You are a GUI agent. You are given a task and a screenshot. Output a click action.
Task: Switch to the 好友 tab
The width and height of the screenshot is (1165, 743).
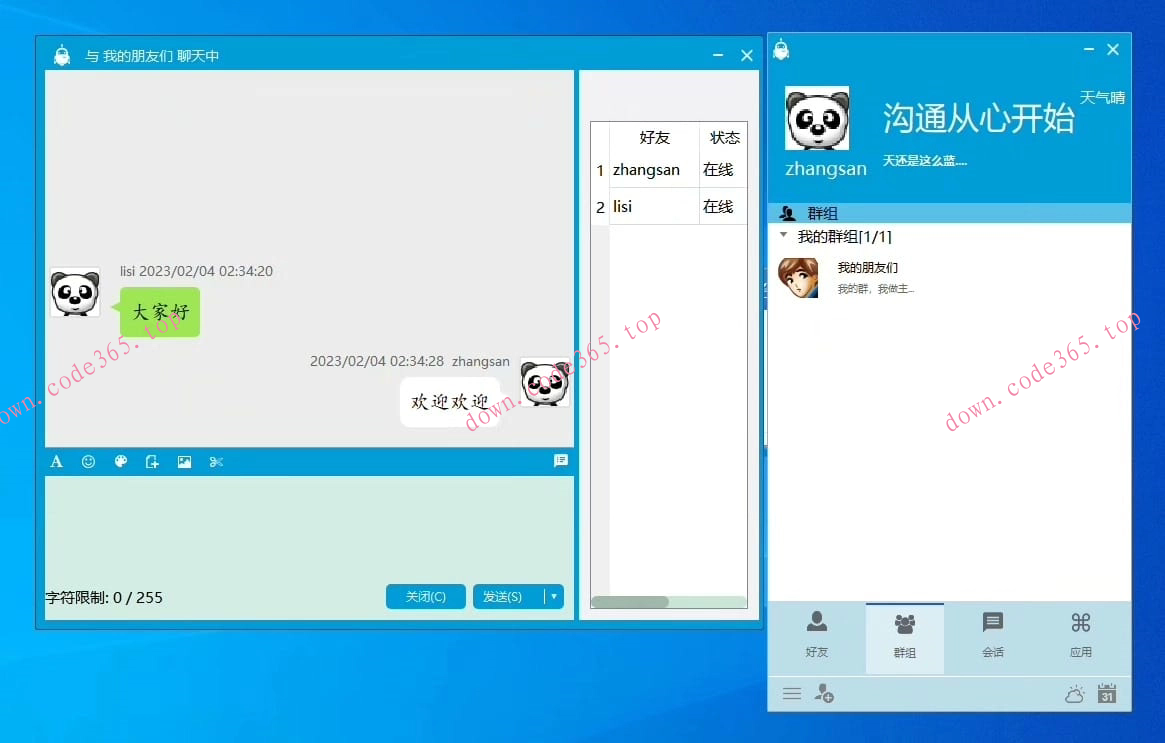coord(816,637)
